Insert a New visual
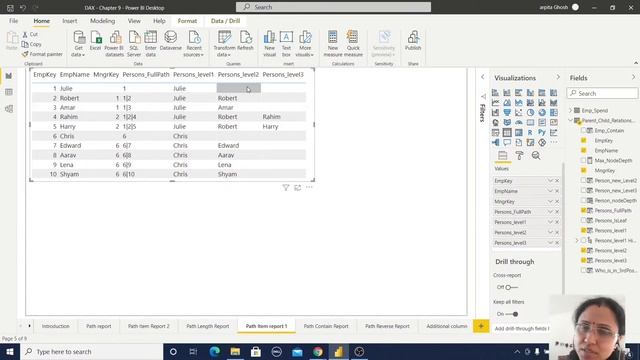640x360 pixels. point(269,44)
